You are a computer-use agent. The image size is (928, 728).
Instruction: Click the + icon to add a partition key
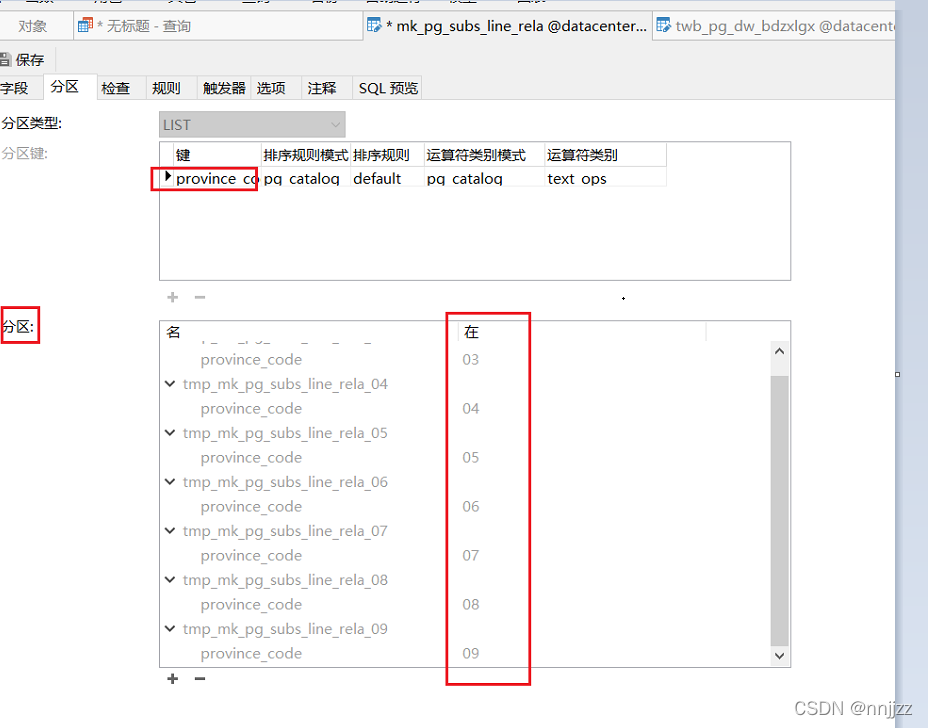point(171,297)
